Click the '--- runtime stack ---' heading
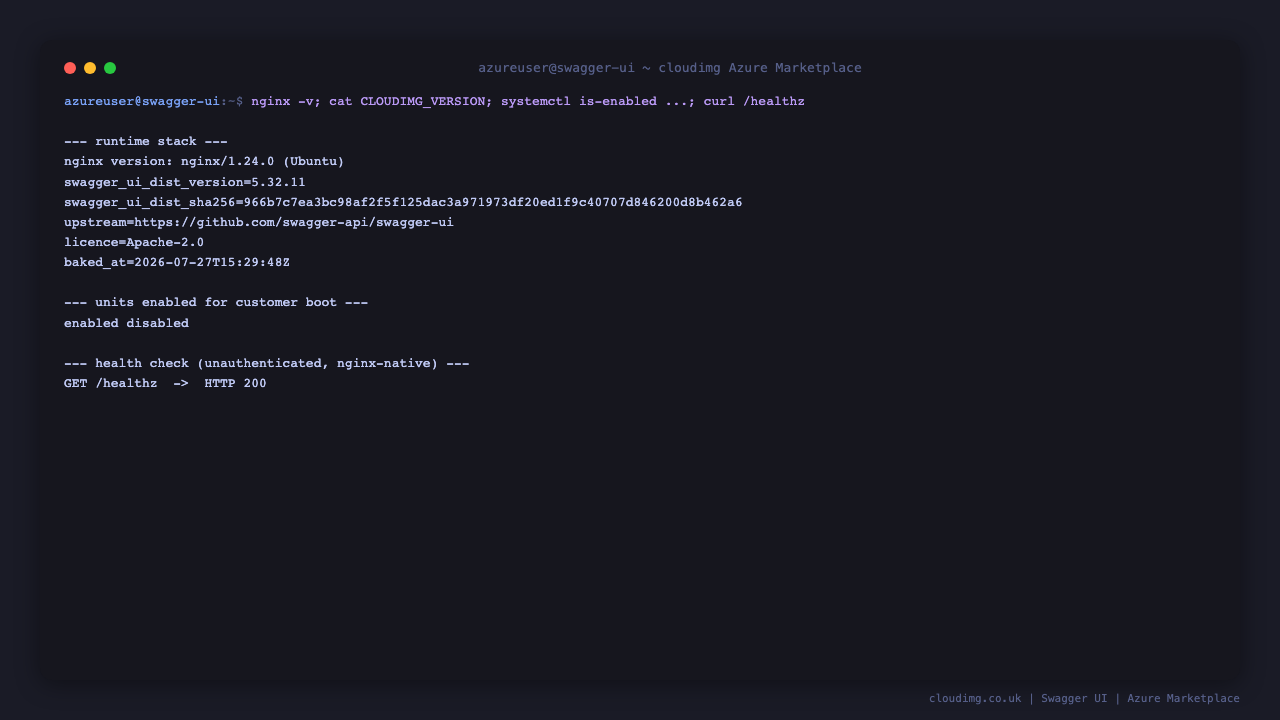Screen dimensions: 1280x720 click(146, 142)
